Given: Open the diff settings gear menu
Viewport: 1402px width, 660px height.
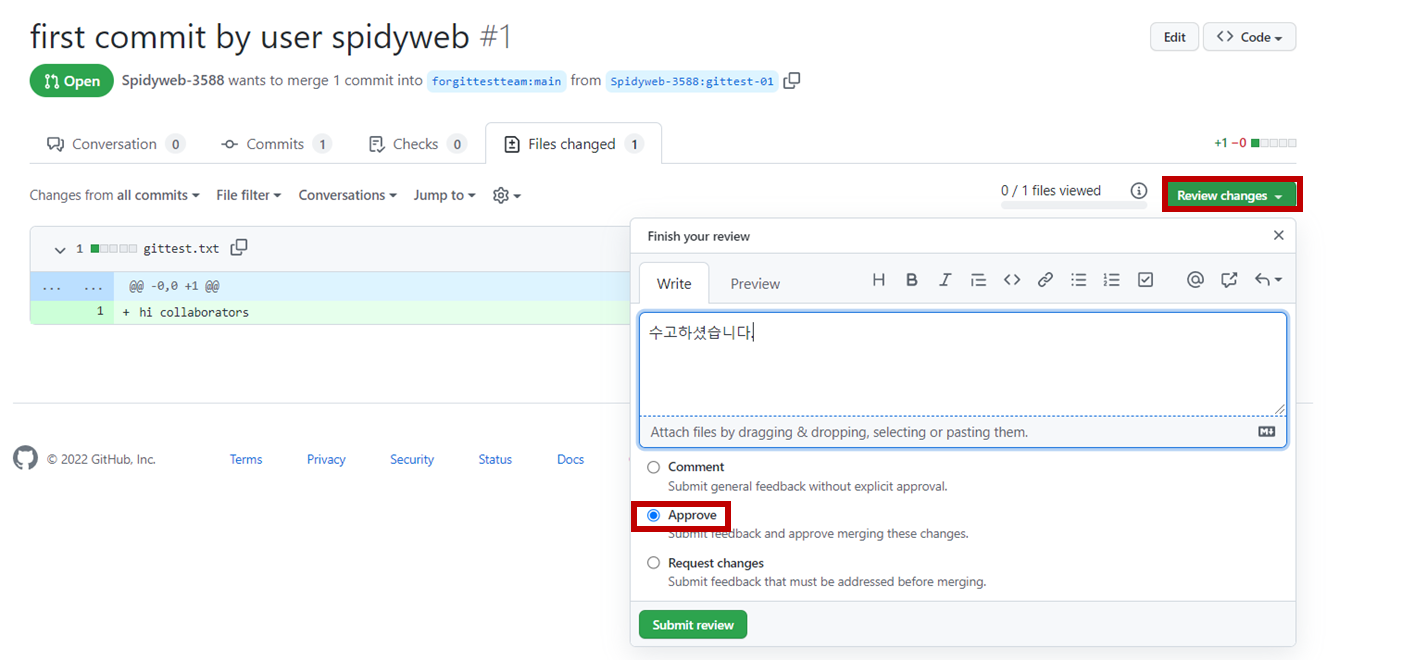Looking at the screenshot, I should pyautogui.click(x=507, y=195).
